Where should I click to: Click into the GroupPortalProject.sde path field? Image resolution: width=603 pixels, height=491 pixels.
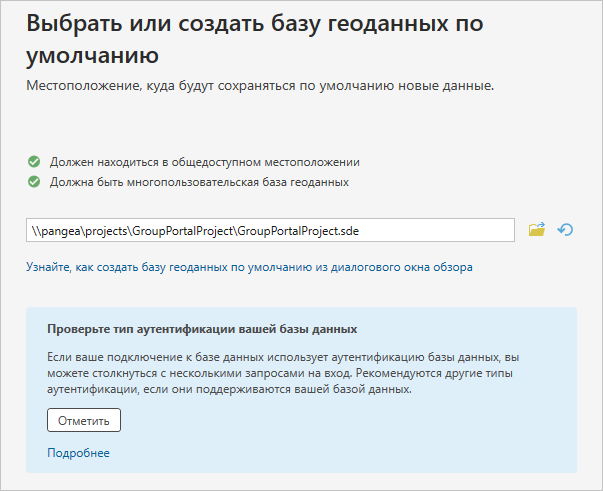point(270,230)
